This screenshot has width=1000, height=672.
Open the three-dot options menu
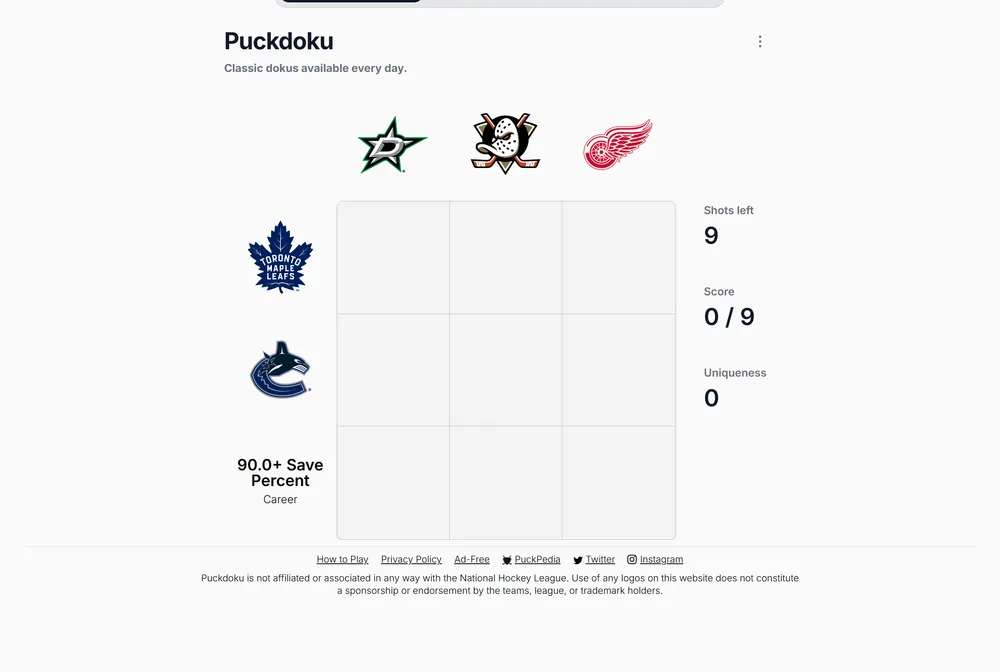click(760, 41)
